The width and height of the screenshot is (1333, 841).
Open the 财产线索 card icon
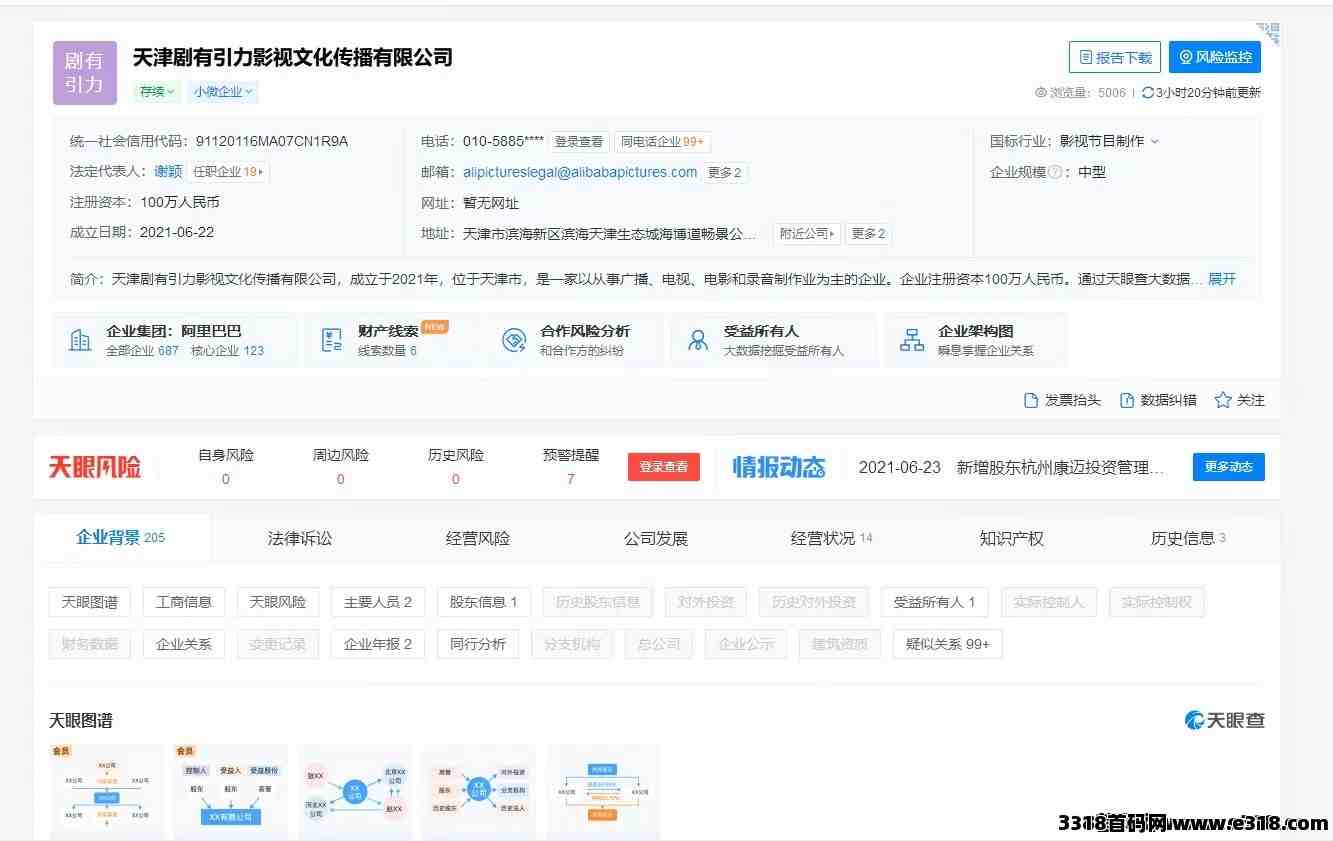click(x=332, y=340)
